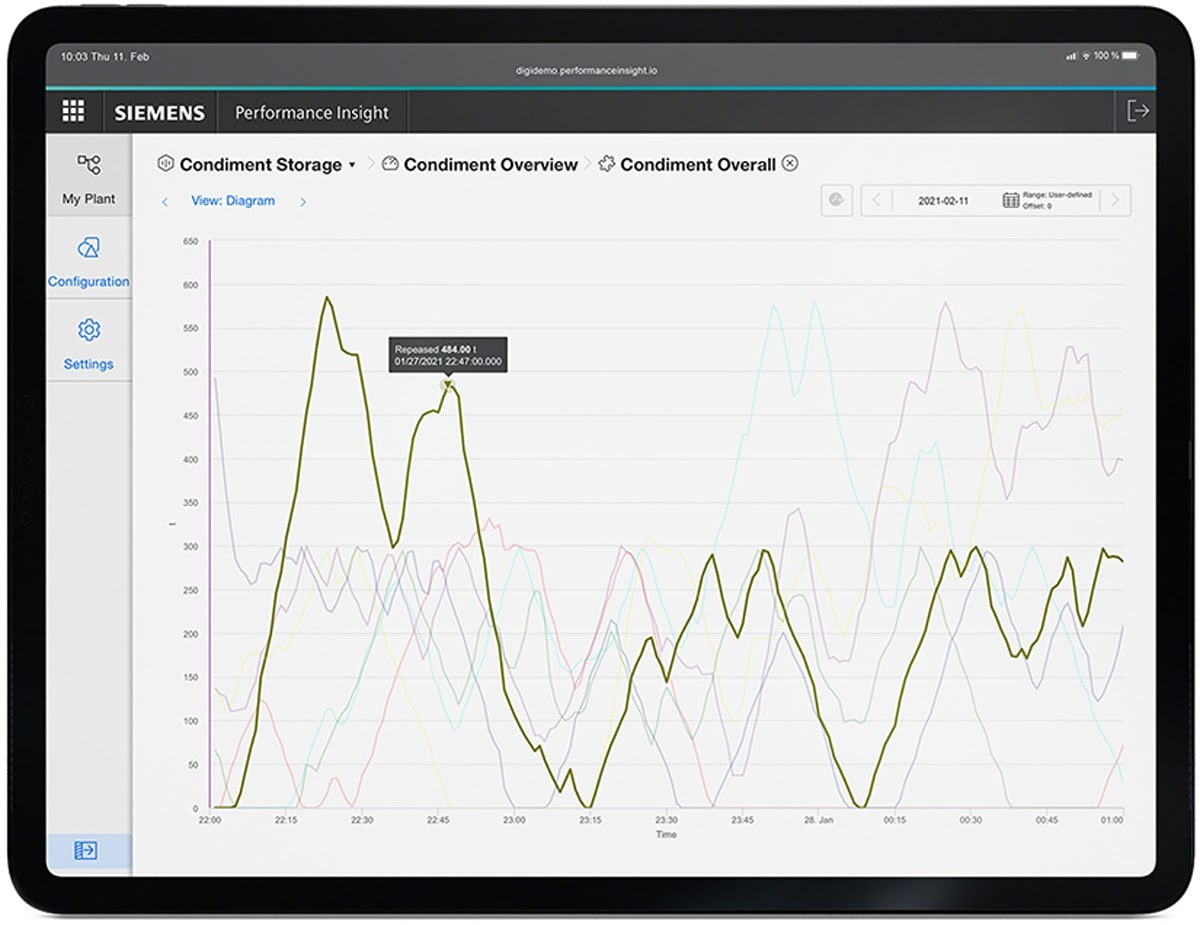Open the apps grid menu icon
1200x925 pixels.
[73, 111]
